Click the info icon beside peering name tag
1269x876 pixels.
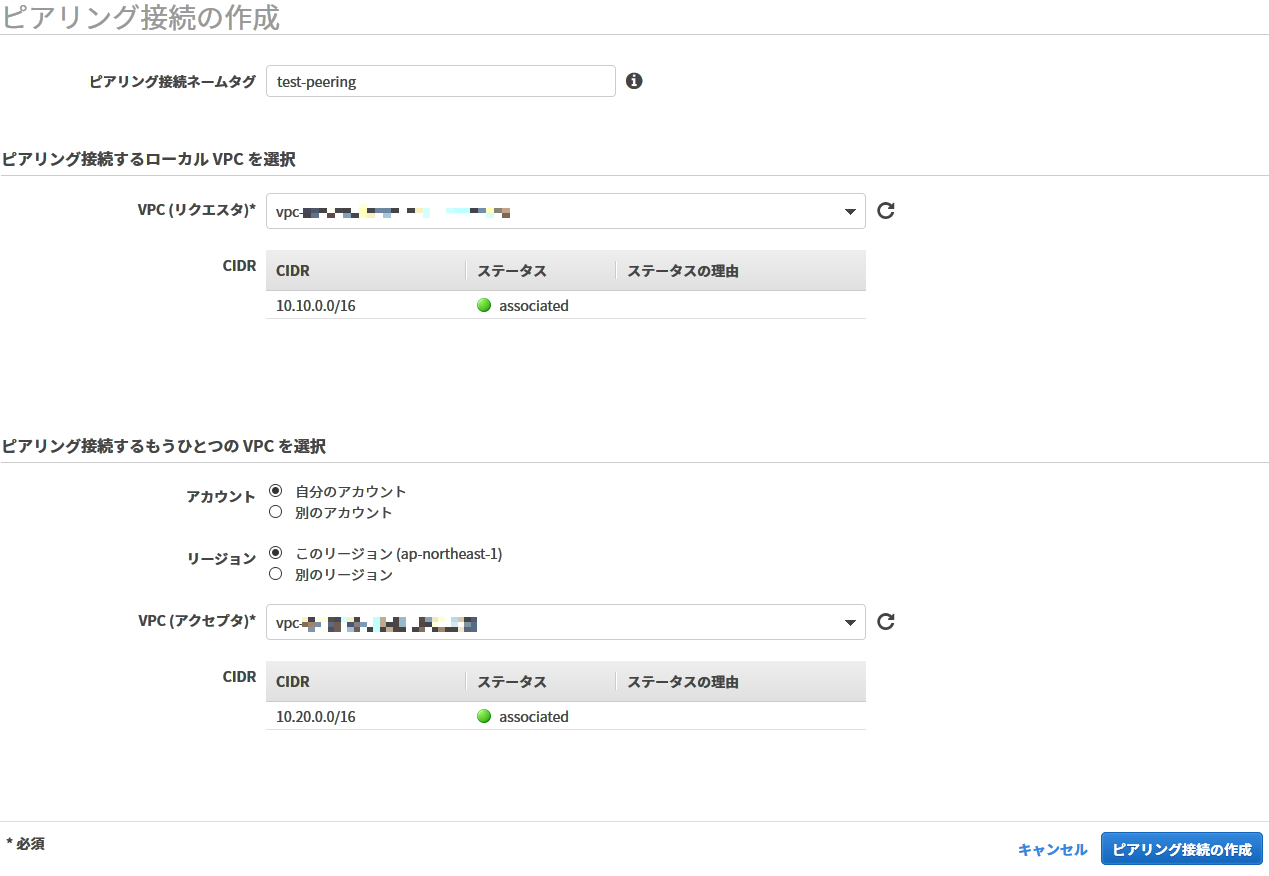(x=634, y=80)
